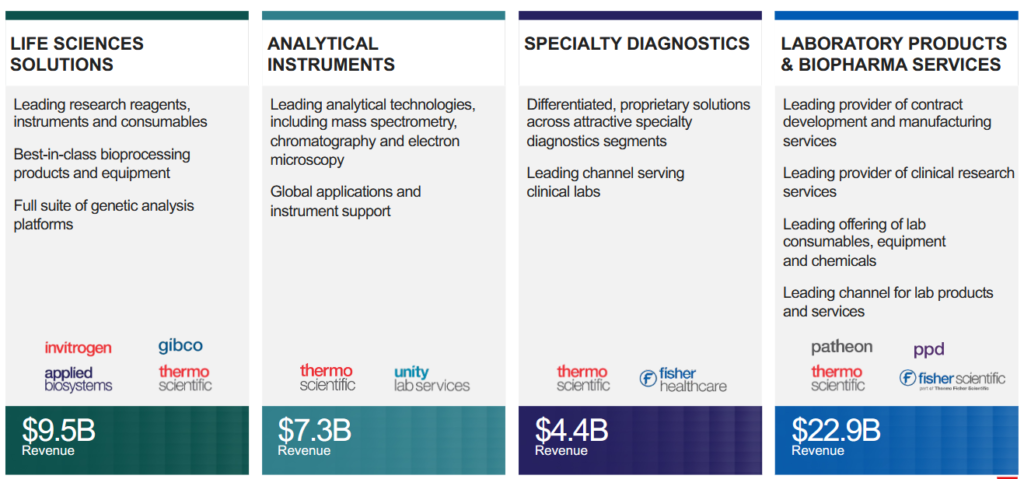This screenshot has height=479, width=1024.
Task: Click the Fisher Scientific logo
Action: coord(952,379)
